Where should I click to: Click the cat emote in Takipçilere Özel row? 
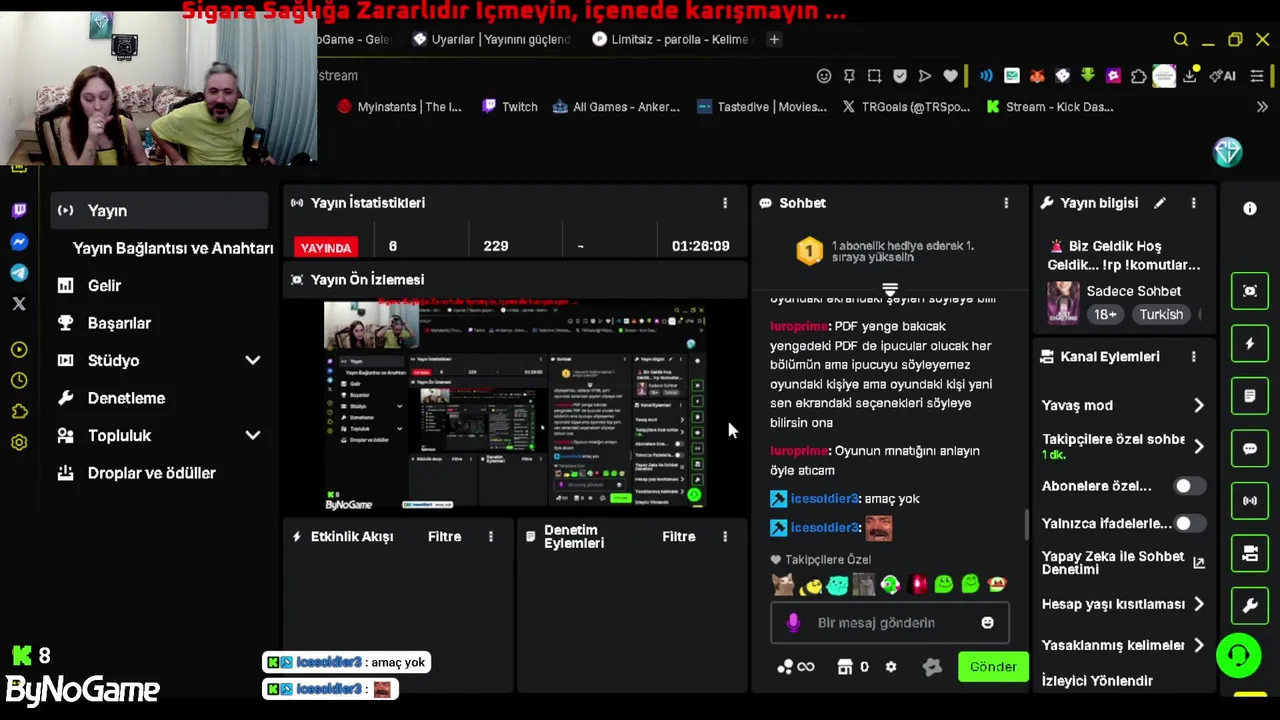click(x=783, y=585)
